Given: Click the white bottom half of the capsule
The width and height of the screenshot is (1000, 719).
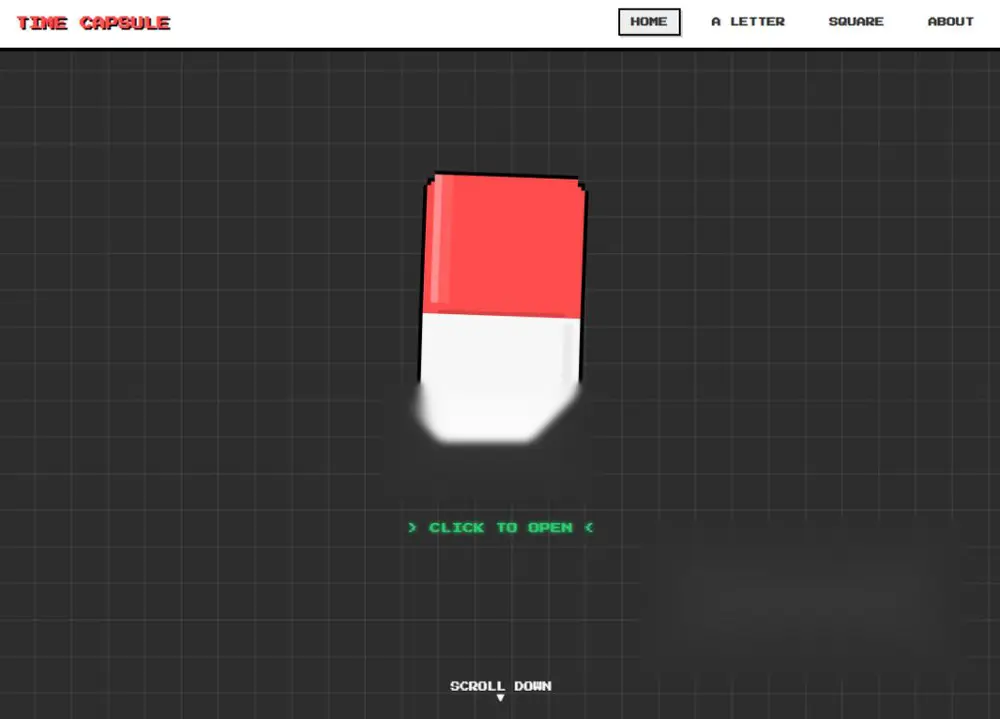Looking at the screenshot, I should pyautogui.click(x=499, y=378).
